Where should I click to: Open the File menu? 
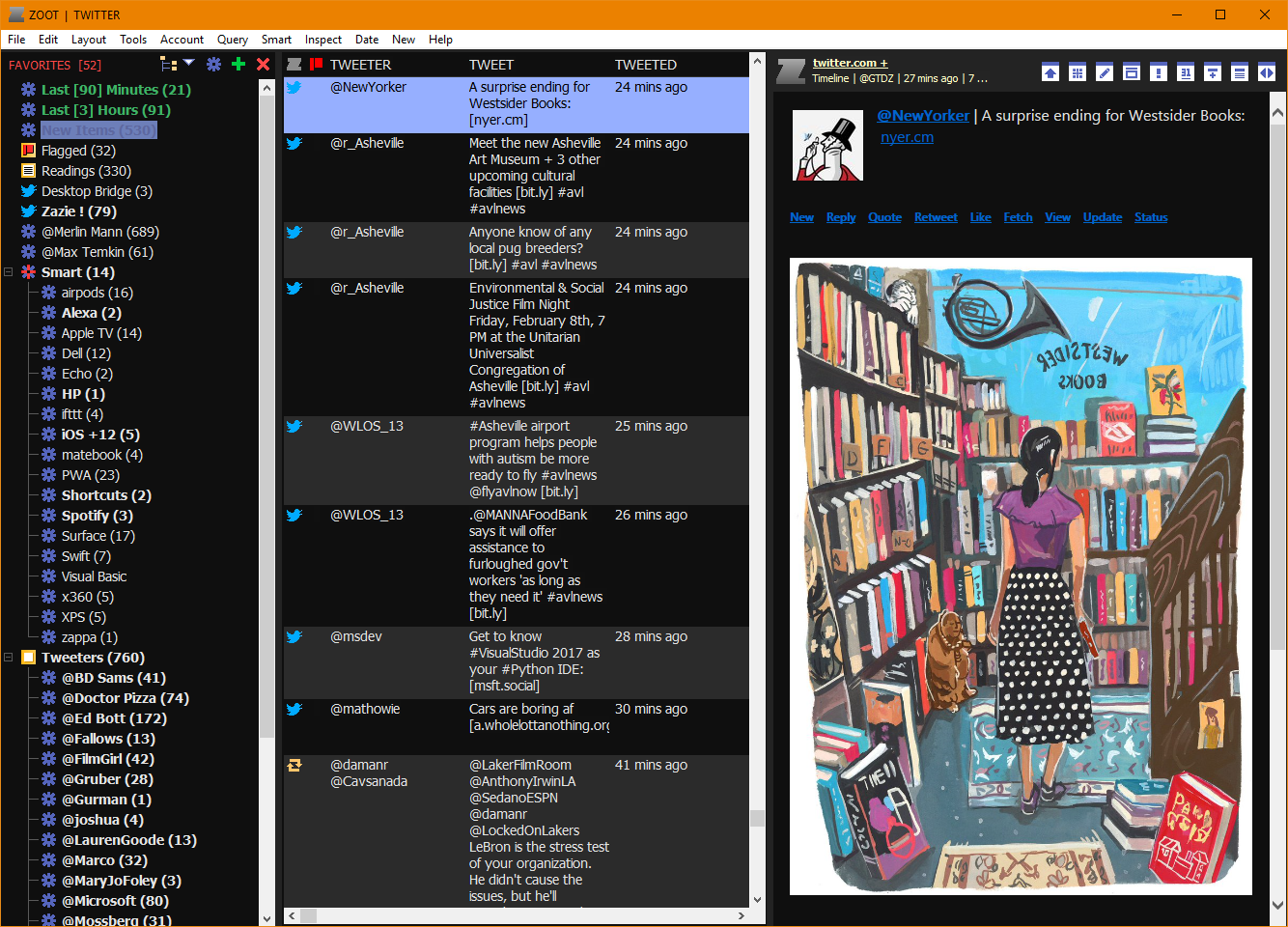(16, 40)
